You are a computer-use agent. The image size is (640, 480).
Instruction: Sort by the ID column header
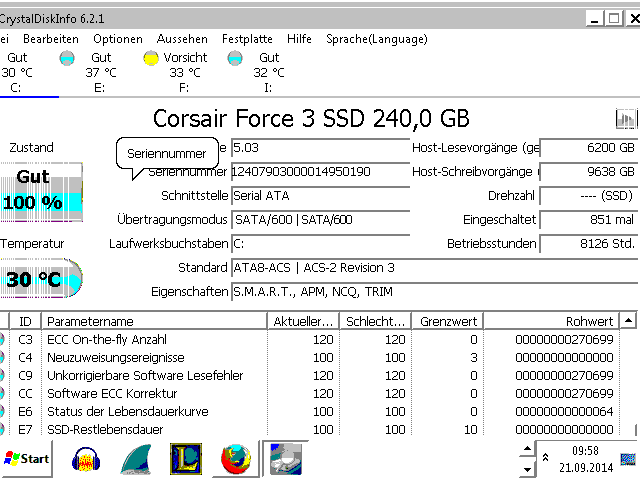pos(25,322)
